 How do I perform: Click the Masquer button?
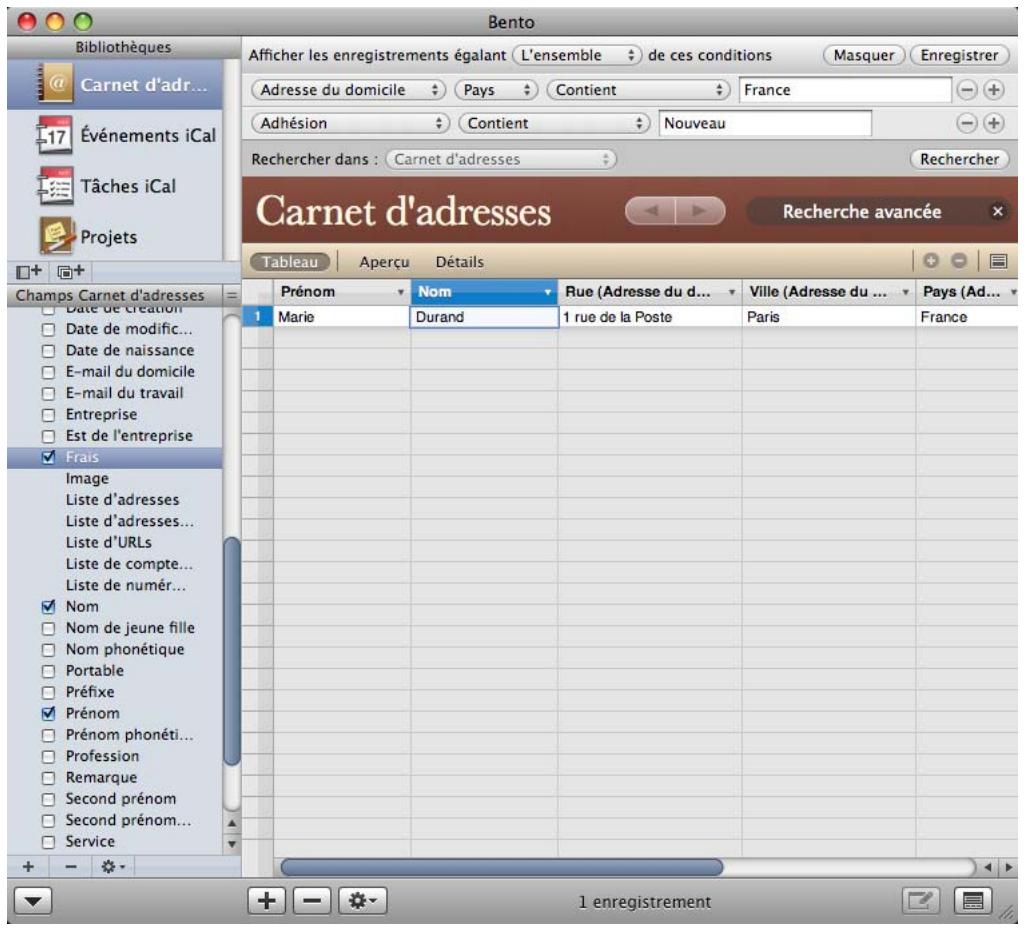tap(863, 55)
